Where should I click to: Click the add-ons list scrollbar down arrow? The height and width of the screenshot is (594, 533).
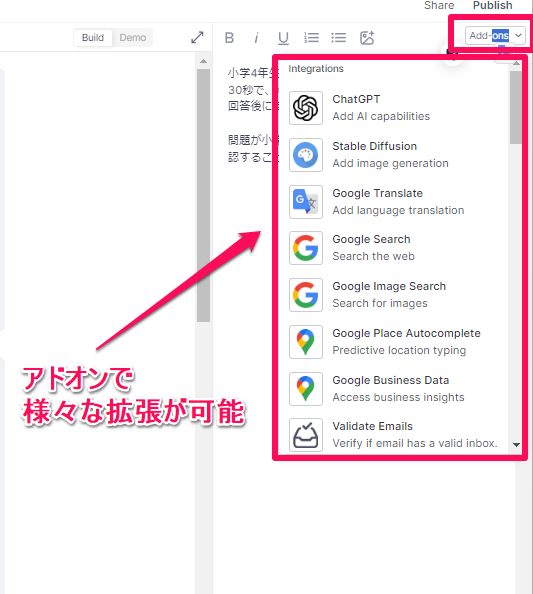(516, 445)
